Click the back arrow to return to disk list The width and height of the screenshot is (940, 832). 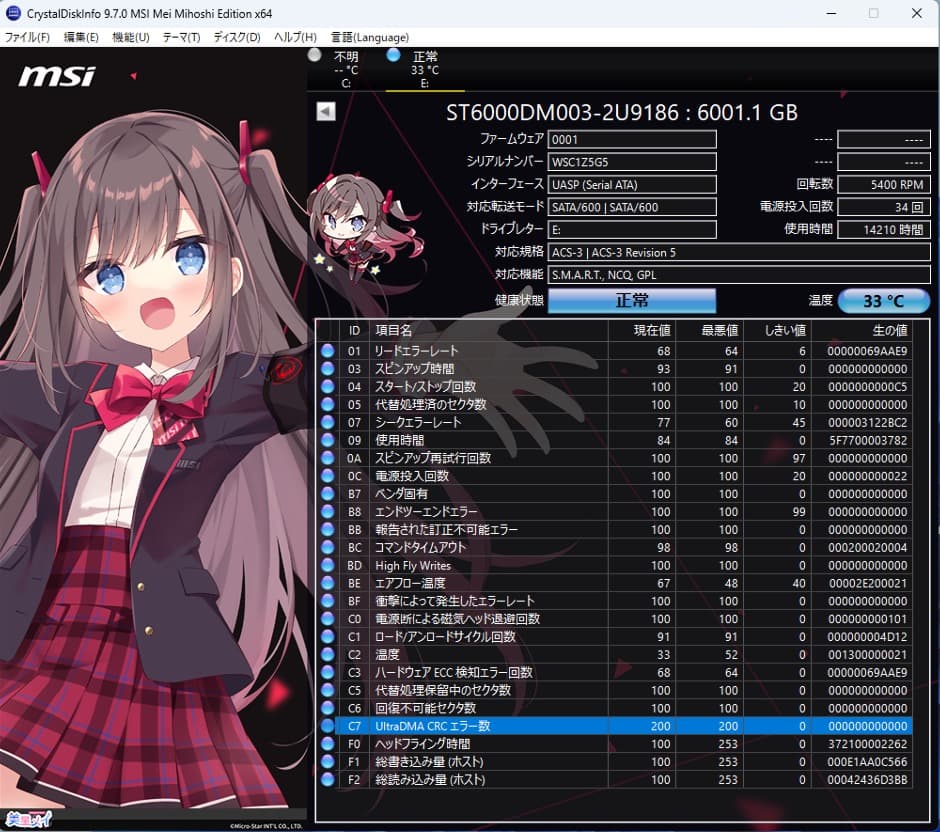tap(325, 112)
